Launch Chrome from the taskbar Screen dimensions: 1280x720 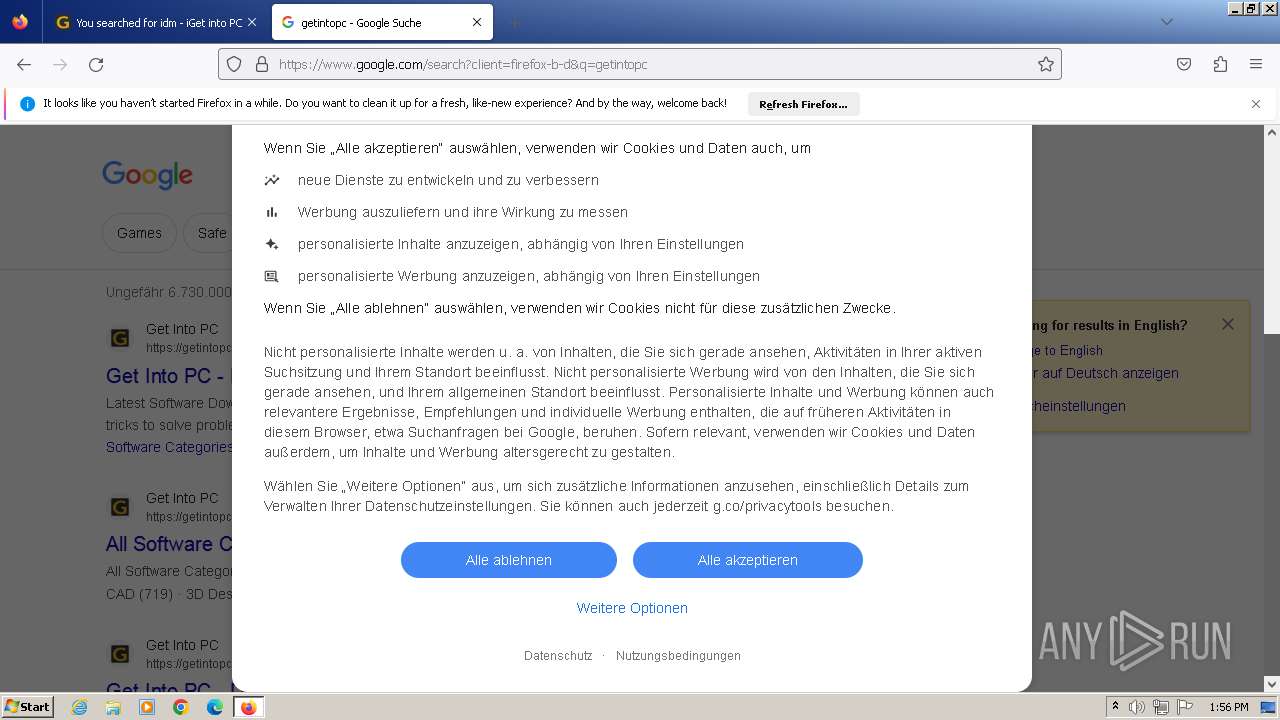click(181, 707)
